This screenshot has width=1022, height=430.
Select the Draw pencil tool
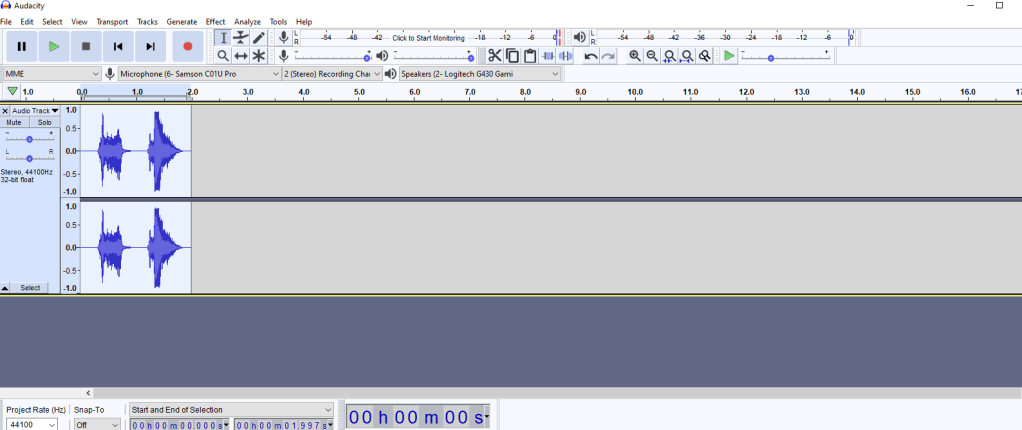(259, 38)
